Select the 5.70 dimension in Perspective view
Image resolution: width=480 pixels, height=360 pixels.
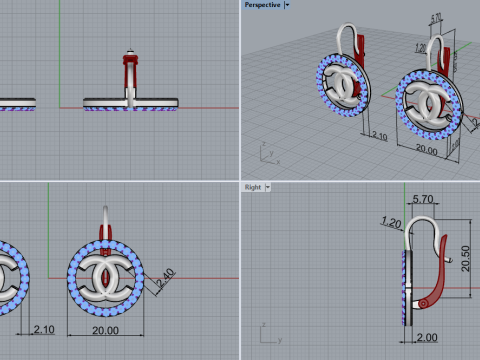click(436, 18)
